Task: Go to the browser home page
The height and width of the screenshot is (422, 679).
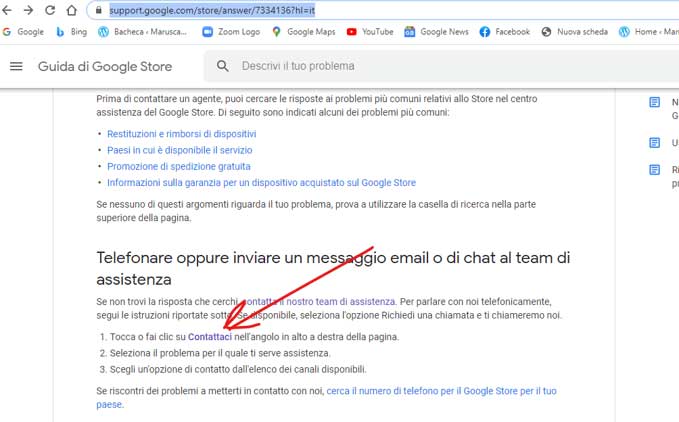Action: (x=71, y=10)
